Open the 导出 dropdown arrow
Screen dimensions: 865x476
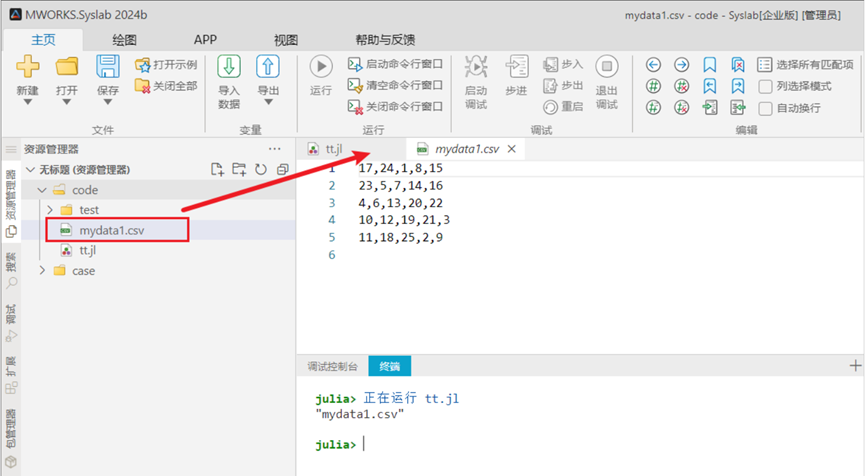(x=268, y=102)
